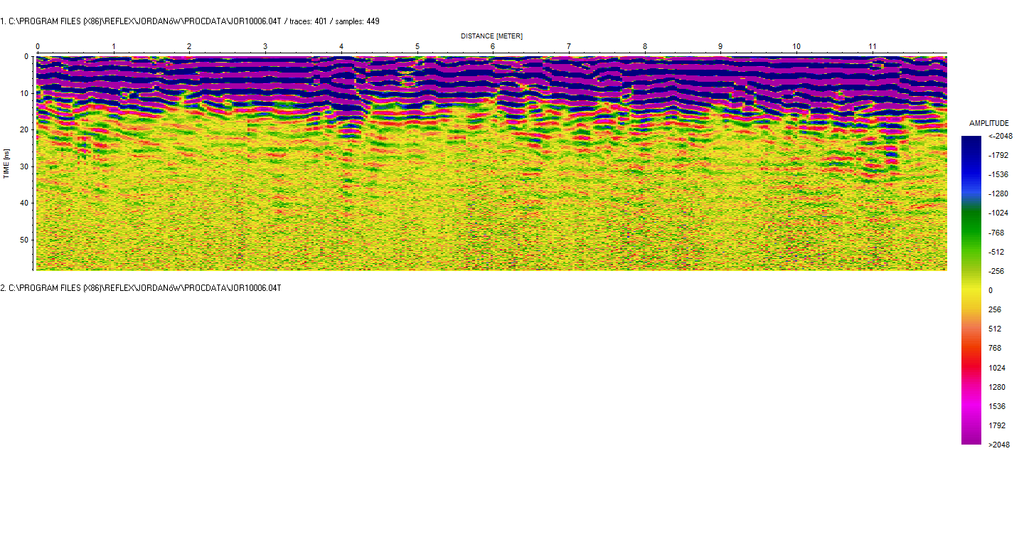Screen dimensions: 1024x552
Task: Click the dark blue top of color bar
Action: click(971, 142)
